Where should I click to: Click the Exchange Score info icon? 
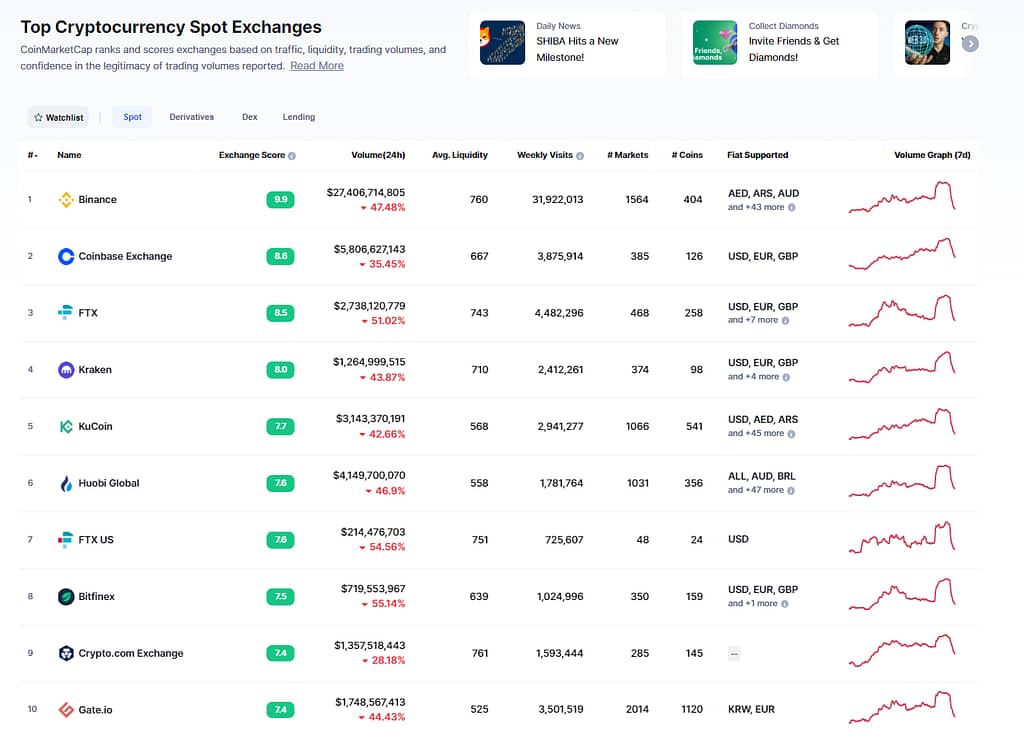pyautogui.click(x=292, y=156)
